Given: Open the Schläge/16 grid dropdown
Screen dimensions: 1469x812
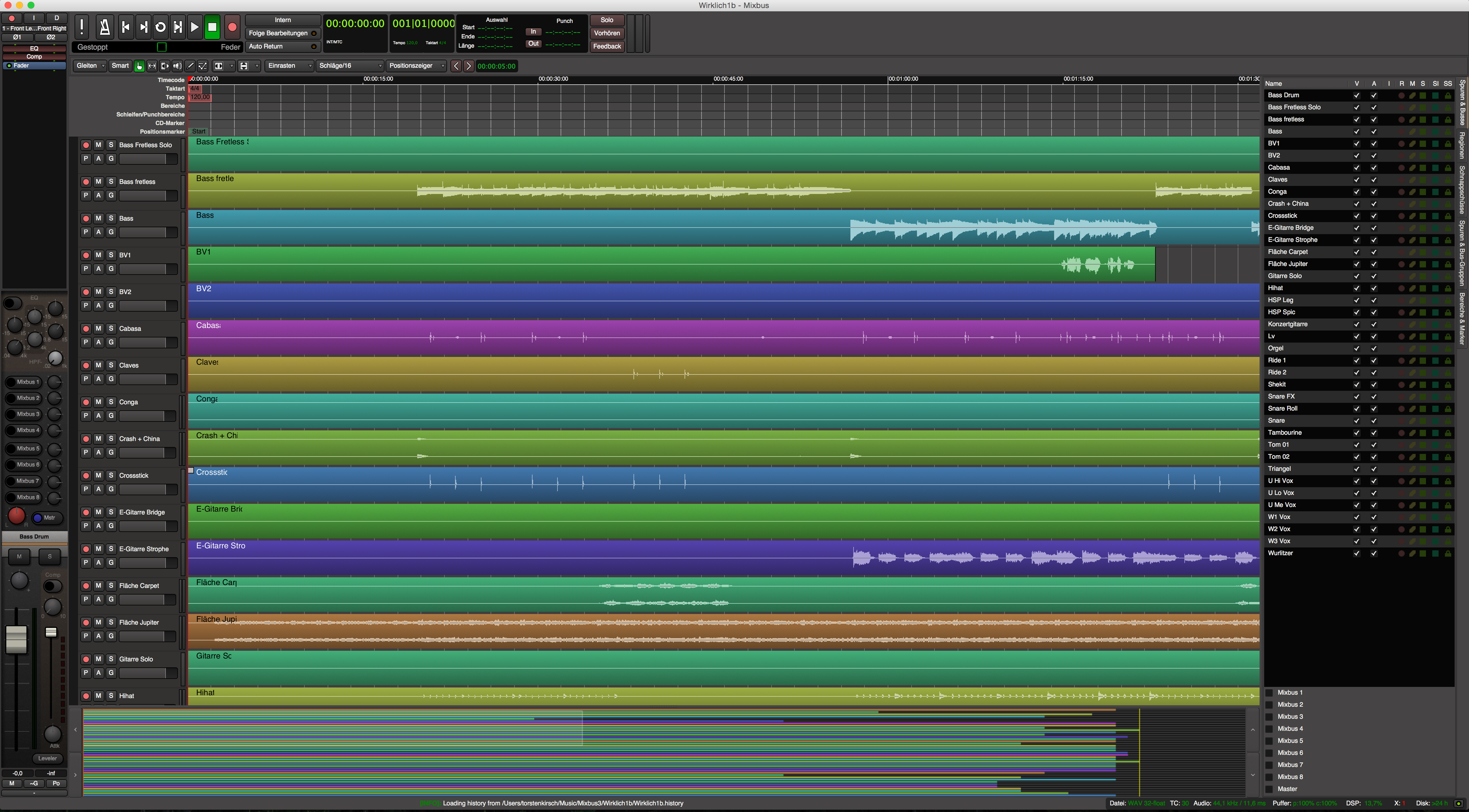Looking at the screenshot, I should coord(349,66).
